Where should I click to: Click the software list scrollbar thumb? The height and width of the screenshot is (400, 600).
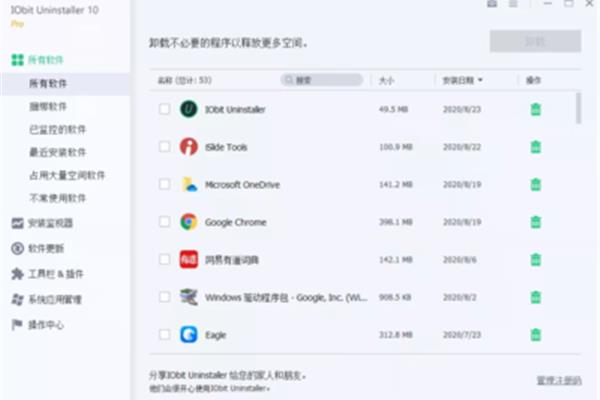point(579,108)
